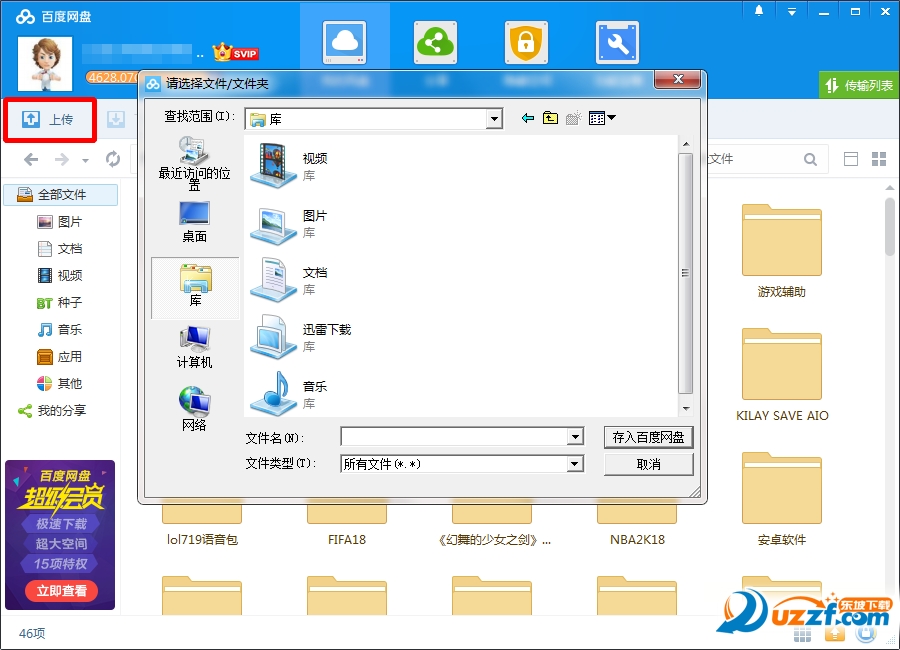900x650 pixels.
Task: Open the wrench toolbox icon
Action: pyautogui.click(x=618, y=42)
